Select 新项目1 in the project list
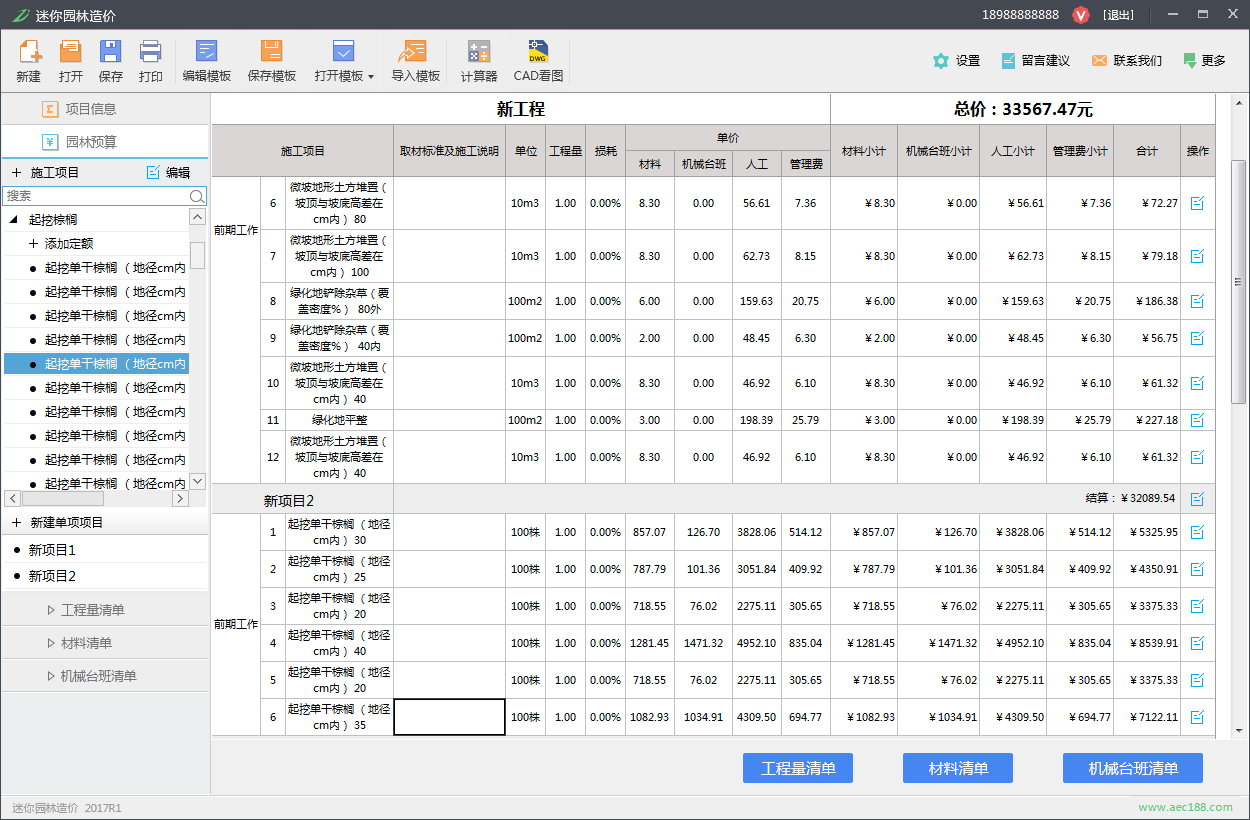Screen dimensions: 1250x820 pos(52,550)
